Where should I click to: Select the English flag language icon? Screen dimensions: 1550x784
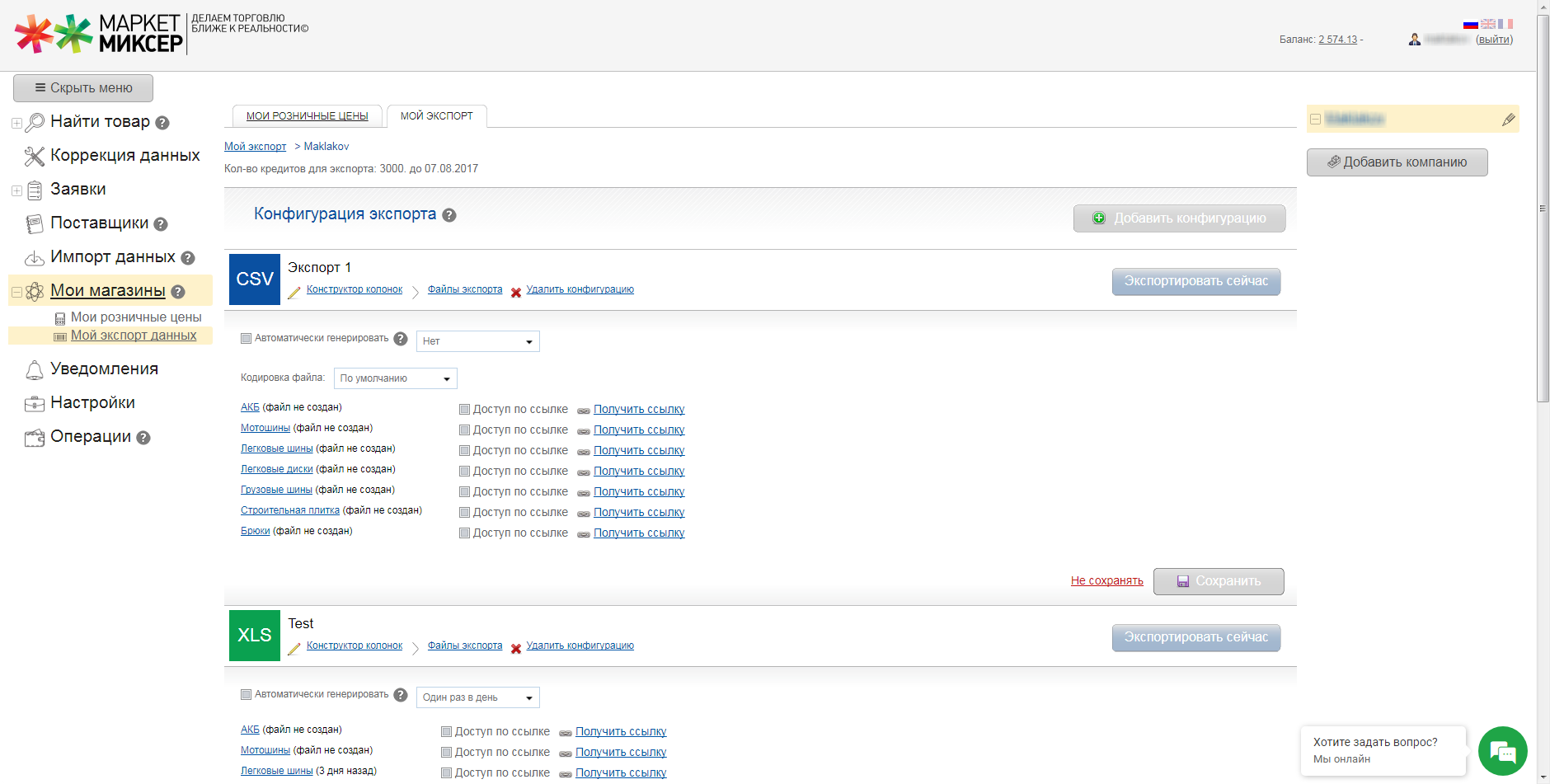click(x=1488, y=24)
